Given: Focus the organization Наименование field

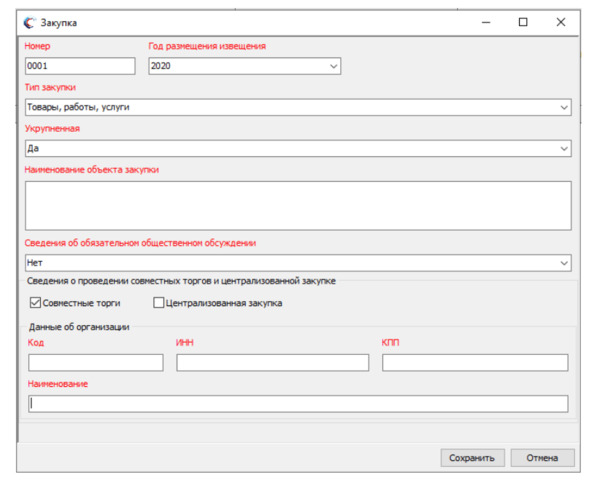Looking at the screenshot, I should pos(298,404).
